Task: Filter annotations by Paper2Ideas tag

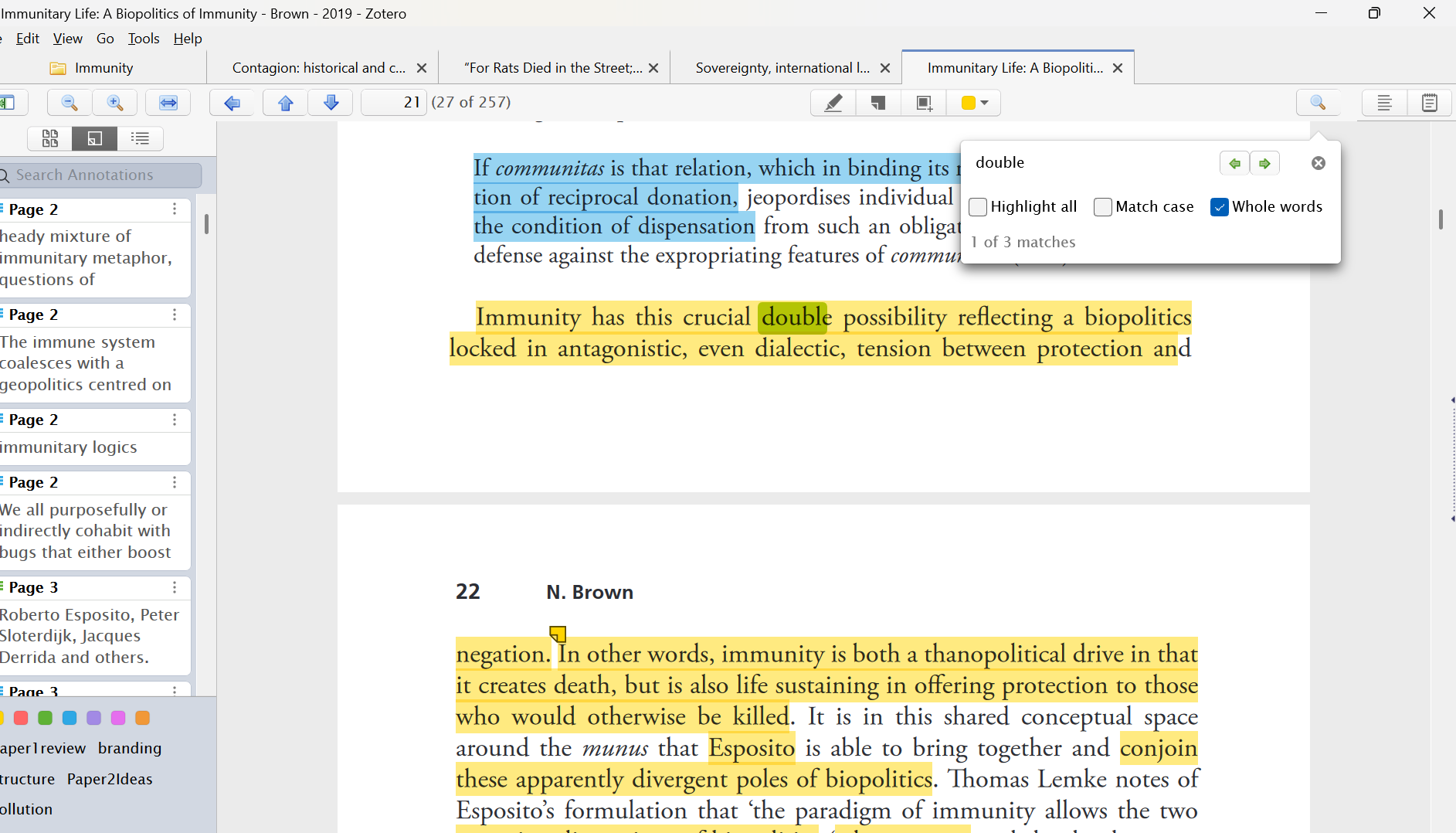Action: click(110, 779)
